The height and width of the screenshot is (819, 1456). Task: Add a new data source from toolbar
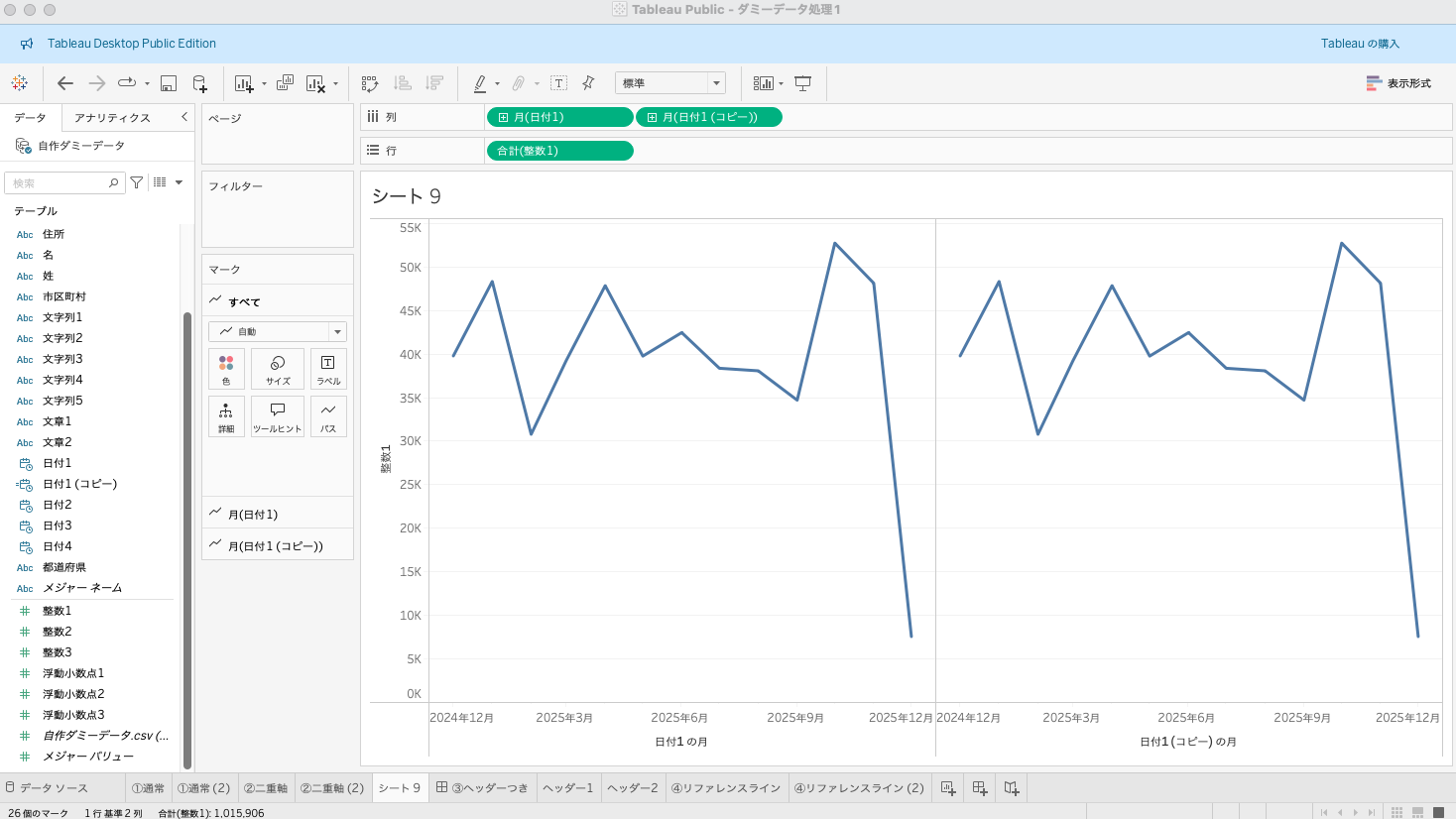199,83
